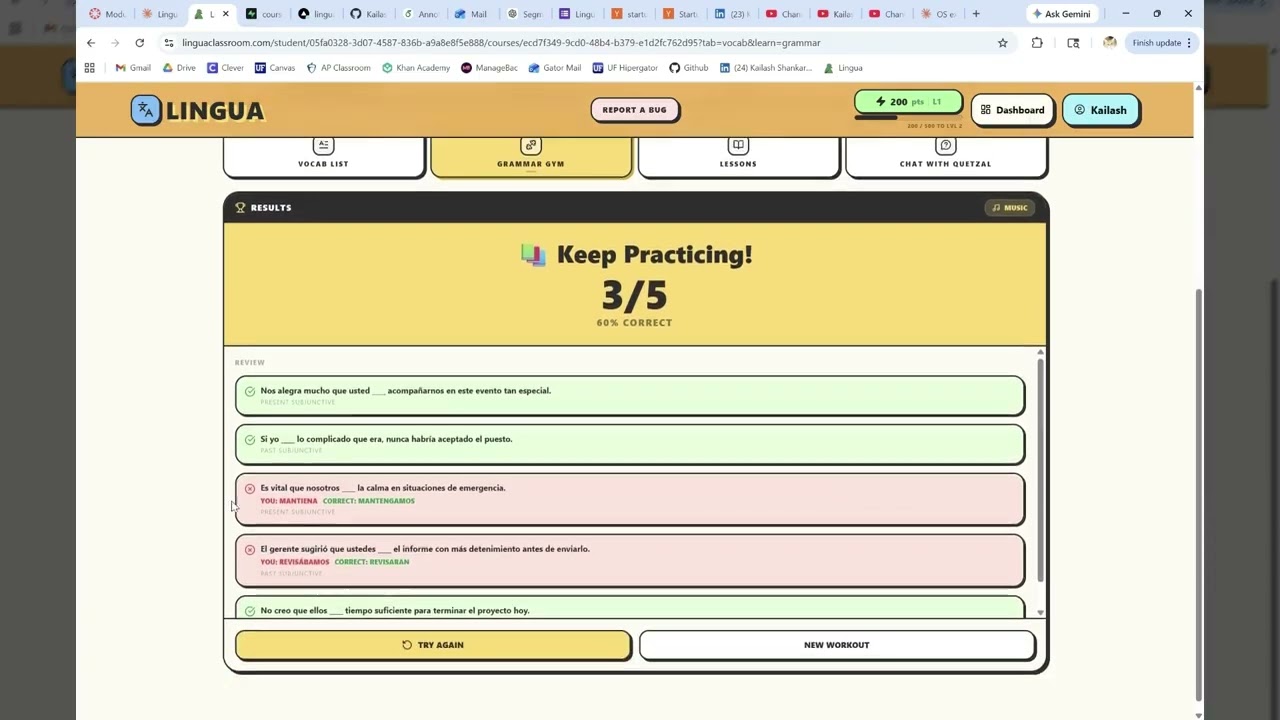Click the 'CORRECT: REVISARAN' text

click(371, 562)
